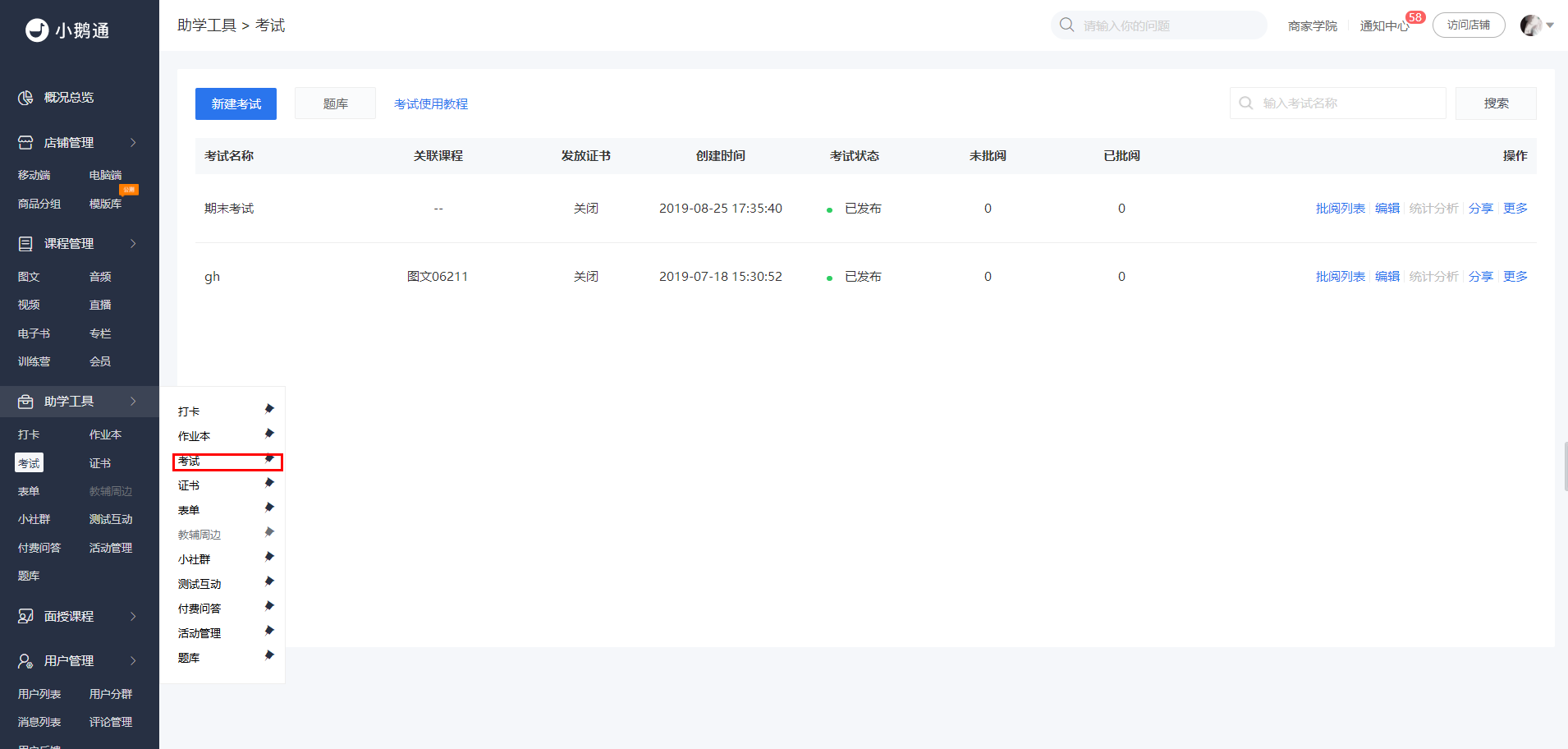The width and height of the screenshot is (1568, 749).
Task: Click the 店铺管理 shop icon
Action: (x=25, y=143)
